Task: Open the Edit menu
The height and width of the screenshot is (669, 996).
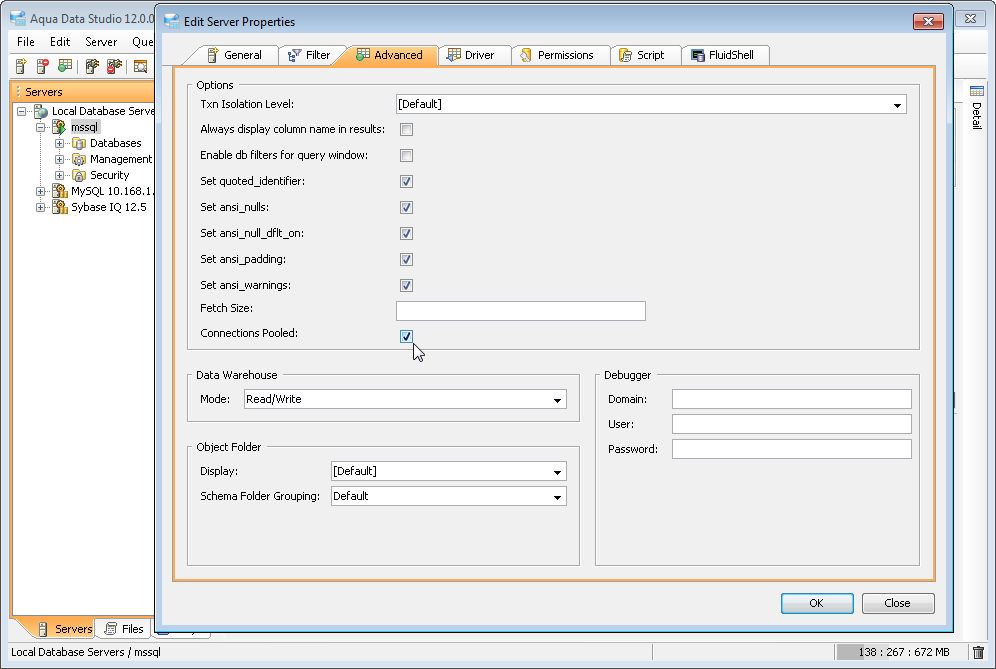Action: pyautogui.click(x=60, y=42)
